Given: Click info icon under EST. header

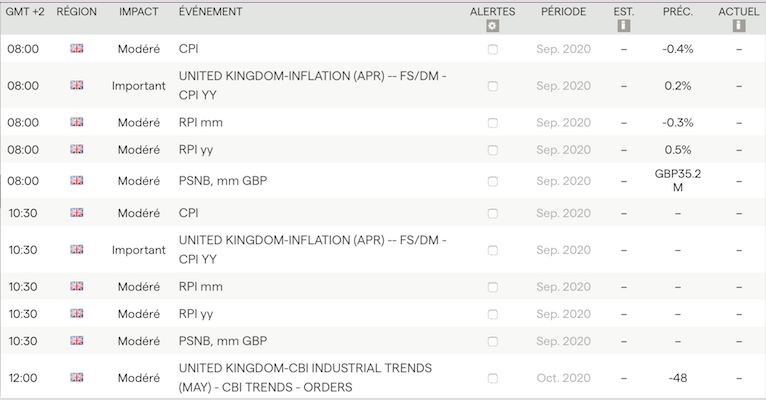Looking at the screenshot, I should click(x=624, y=26).
